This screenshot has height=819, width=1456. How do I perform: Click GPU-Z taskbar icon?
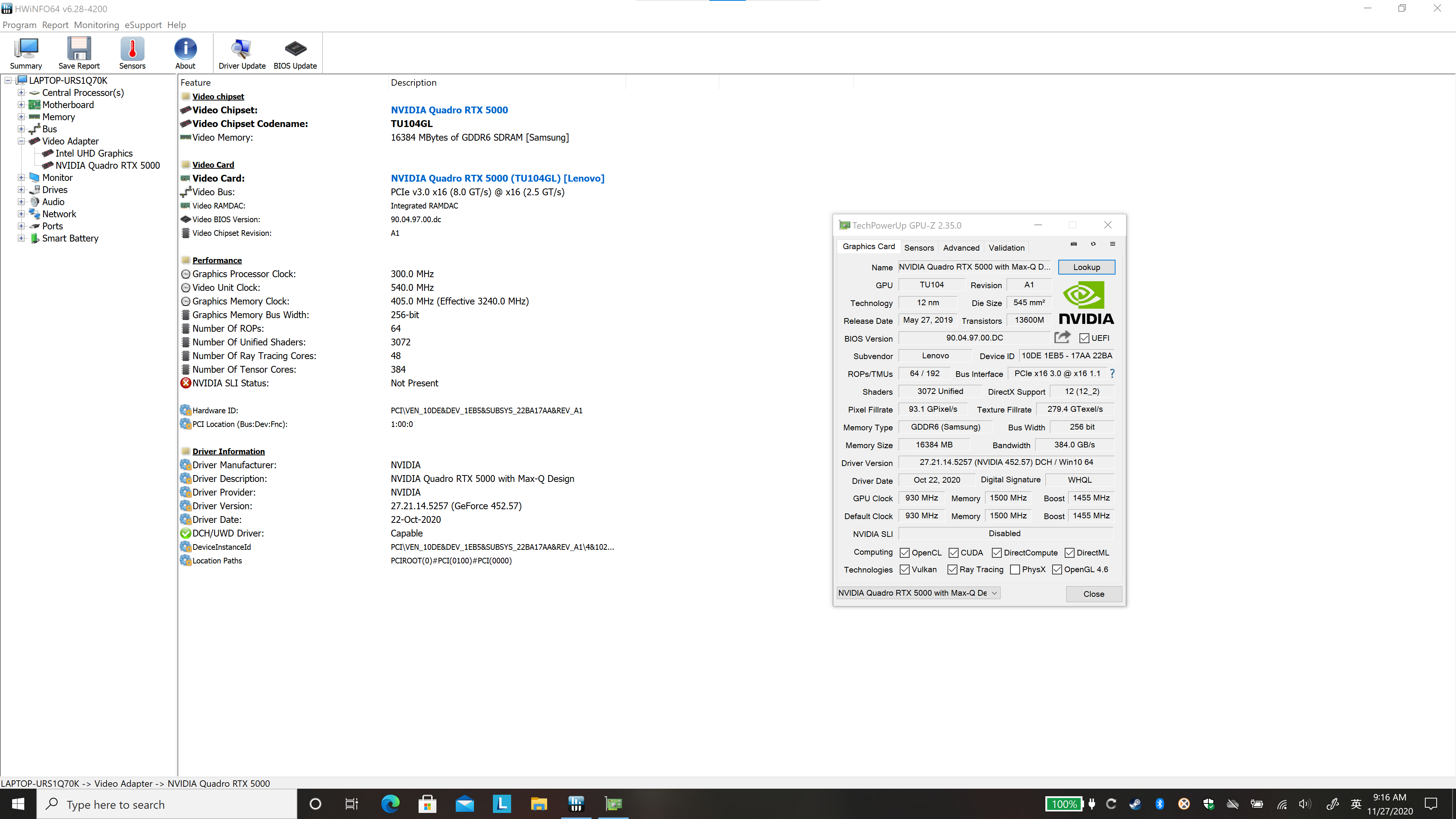coord(613,804)
